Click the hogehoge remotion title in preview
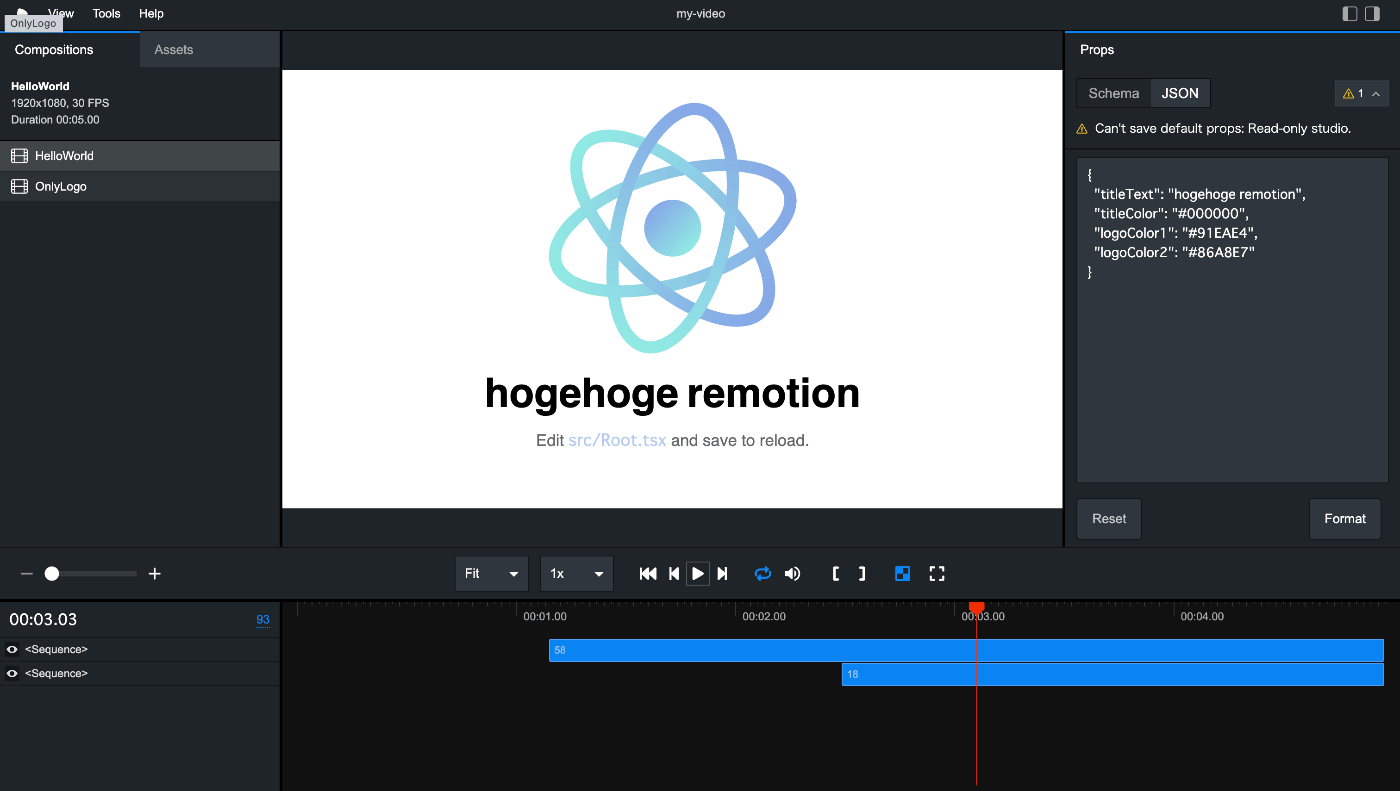 672,393
